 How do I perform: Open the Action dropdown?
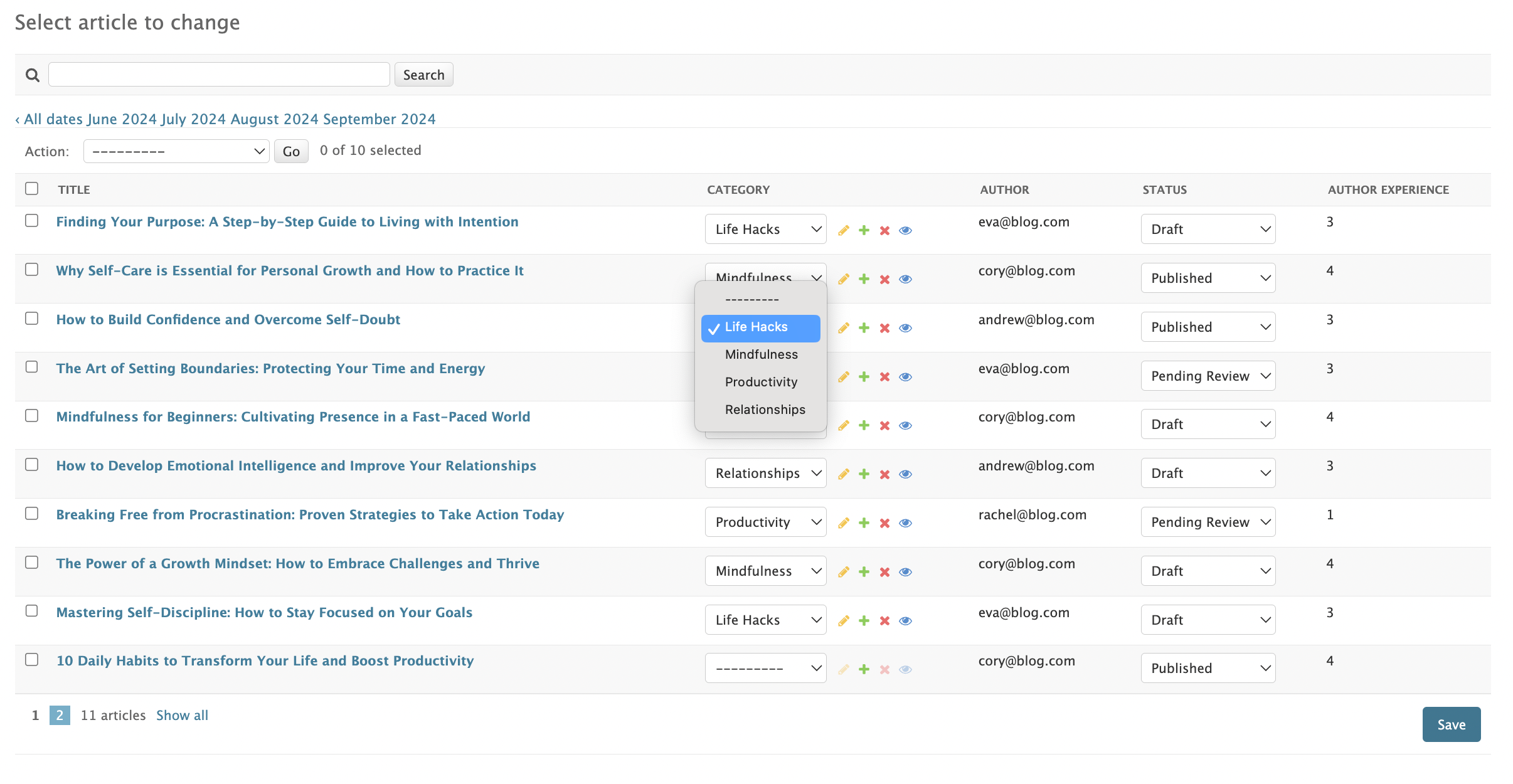click(176, 151)
